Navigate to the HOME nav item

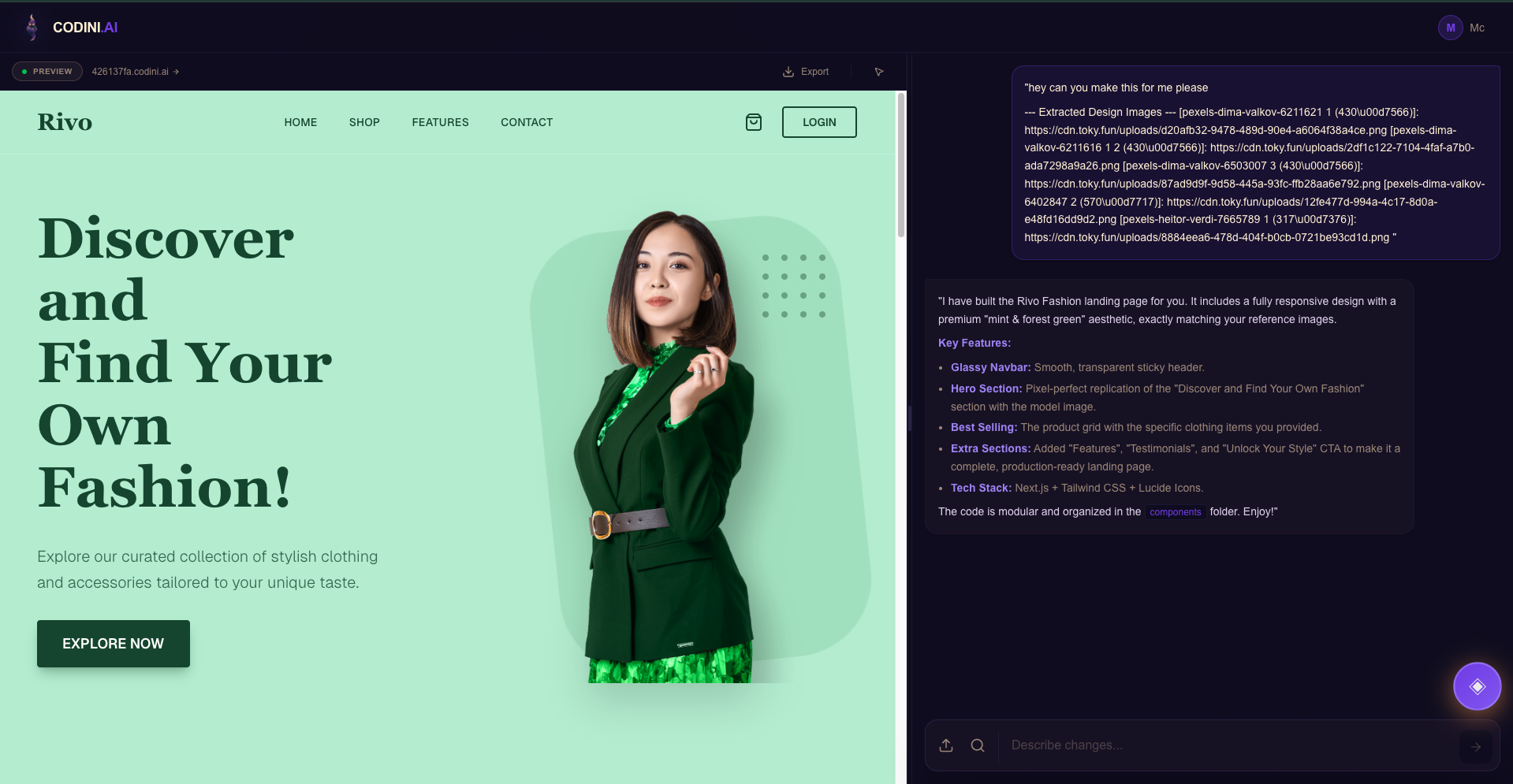(x=300, y=122)
